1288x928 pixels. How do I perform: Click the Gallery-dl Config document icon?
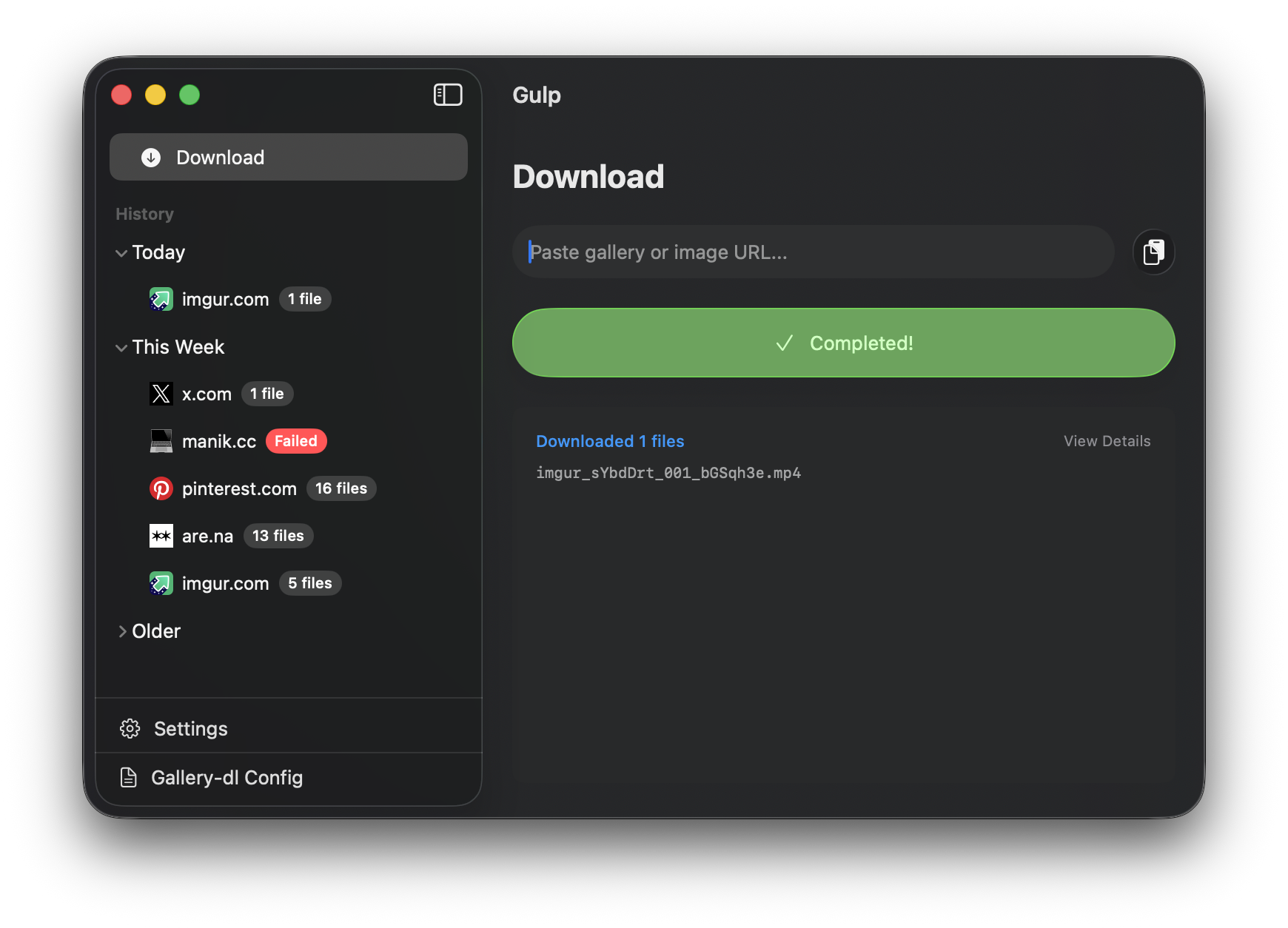pyautogui.click(x=130, y=777)
